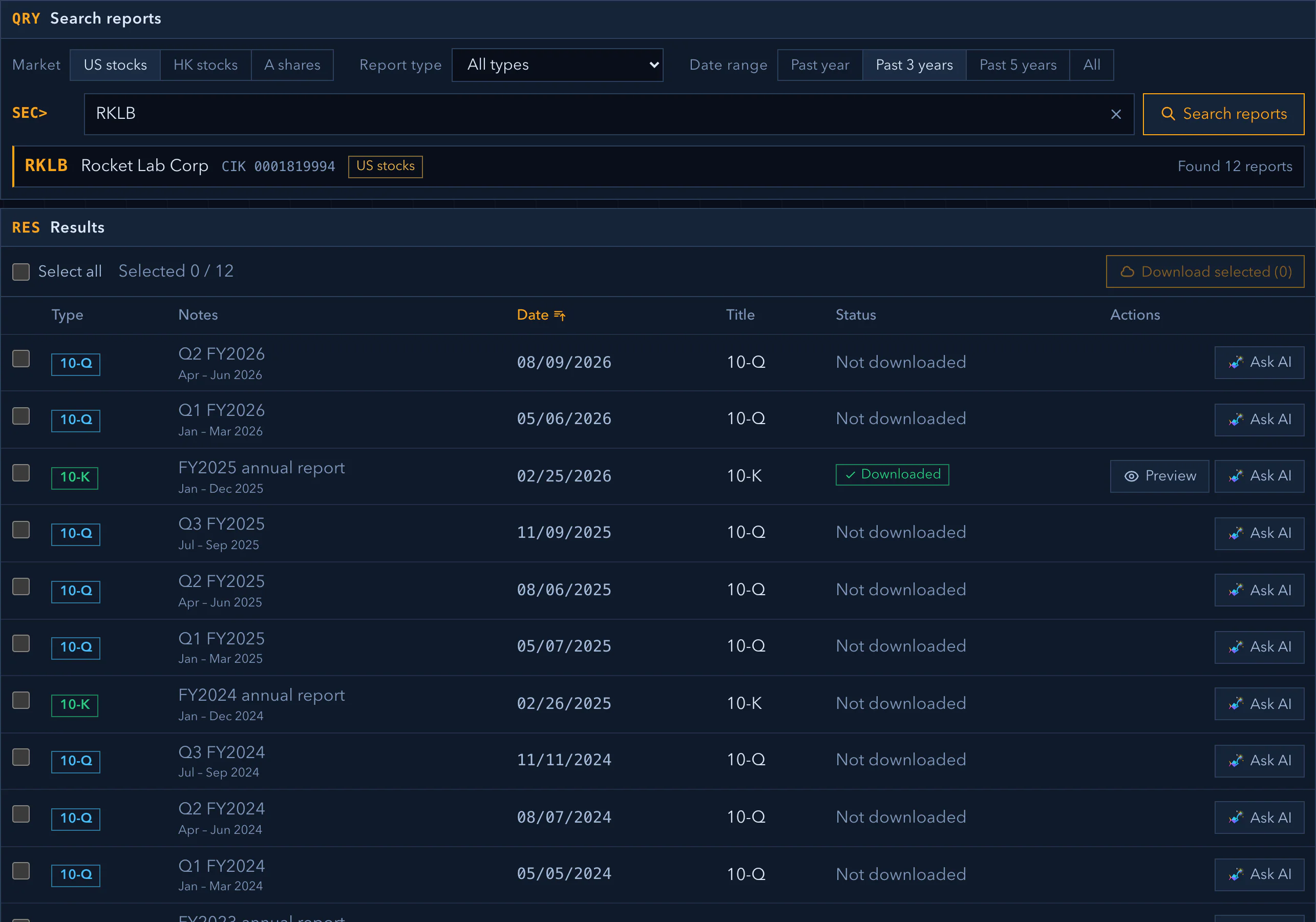
Task: Set date range to All
Action: coord(1091,65)
